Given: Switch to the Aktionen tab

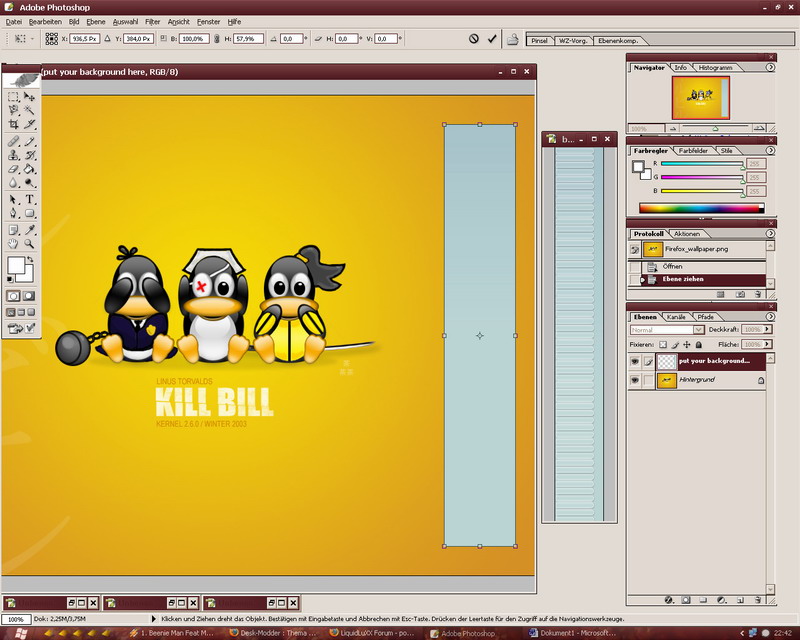Looking at the screenshot, I should 687,234.
